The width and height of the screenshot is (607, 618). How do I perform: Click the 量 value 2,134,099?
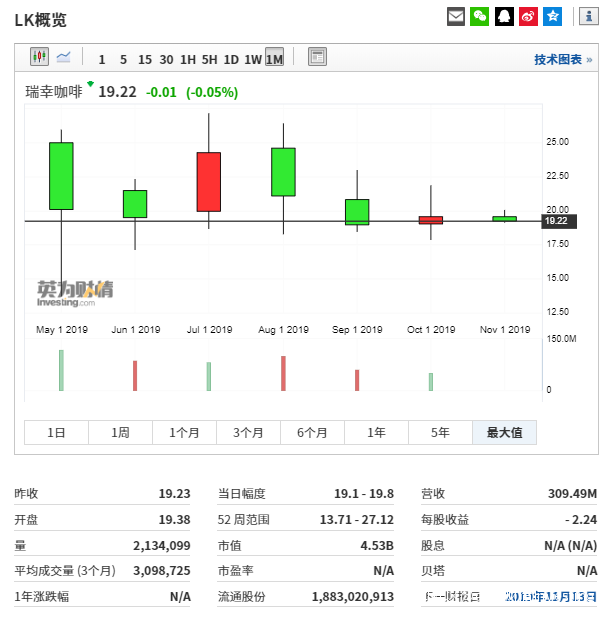pos(162,545)
